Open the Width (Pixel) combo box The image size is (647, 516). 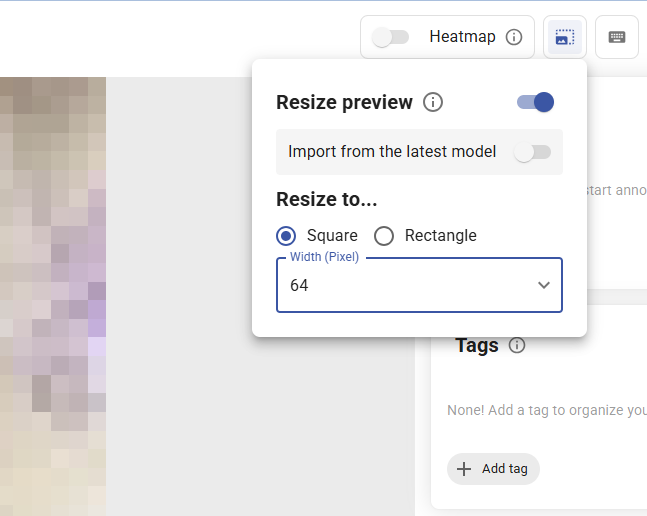(x=419, y=285)
